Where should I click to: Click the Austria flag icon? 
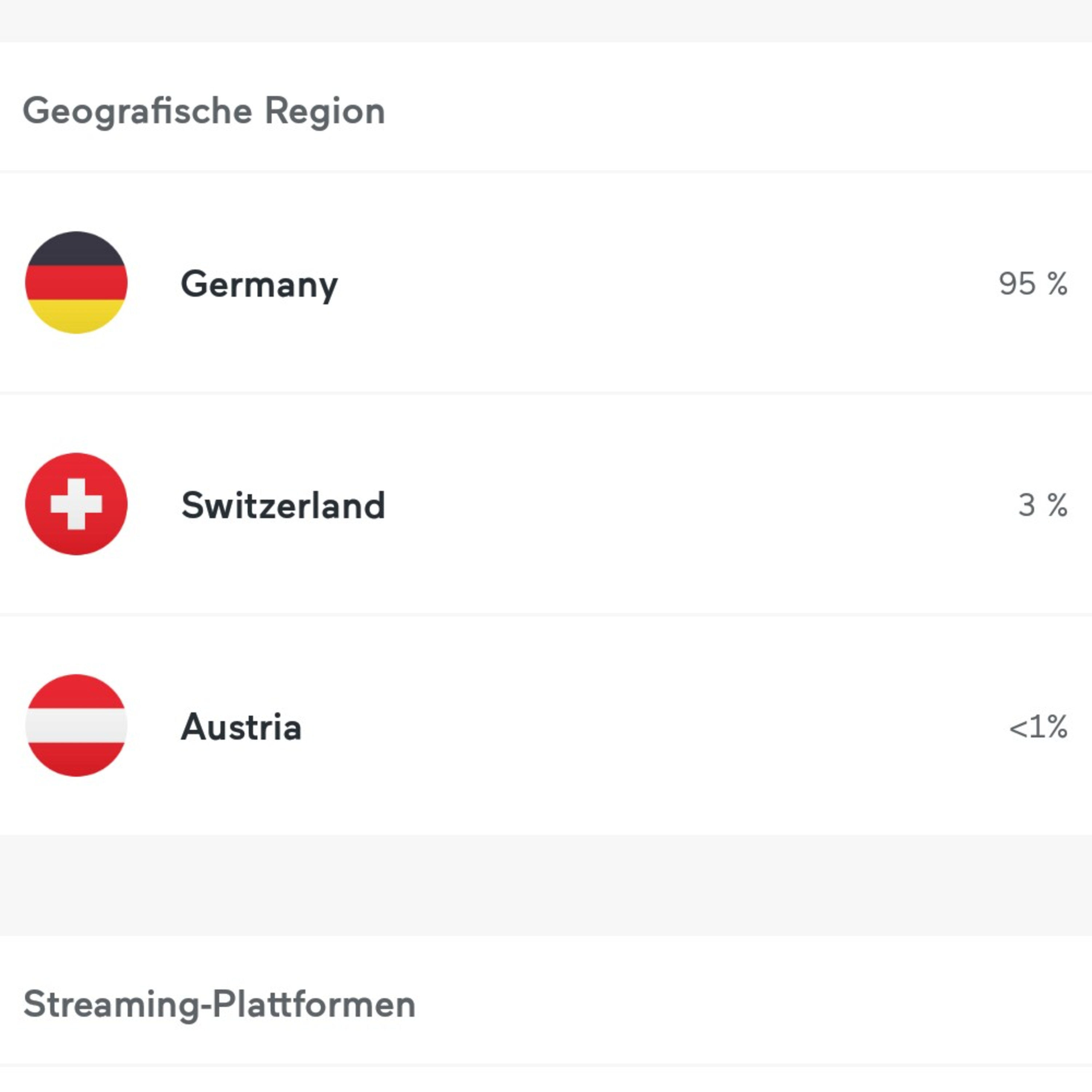(x=76, y=725)
